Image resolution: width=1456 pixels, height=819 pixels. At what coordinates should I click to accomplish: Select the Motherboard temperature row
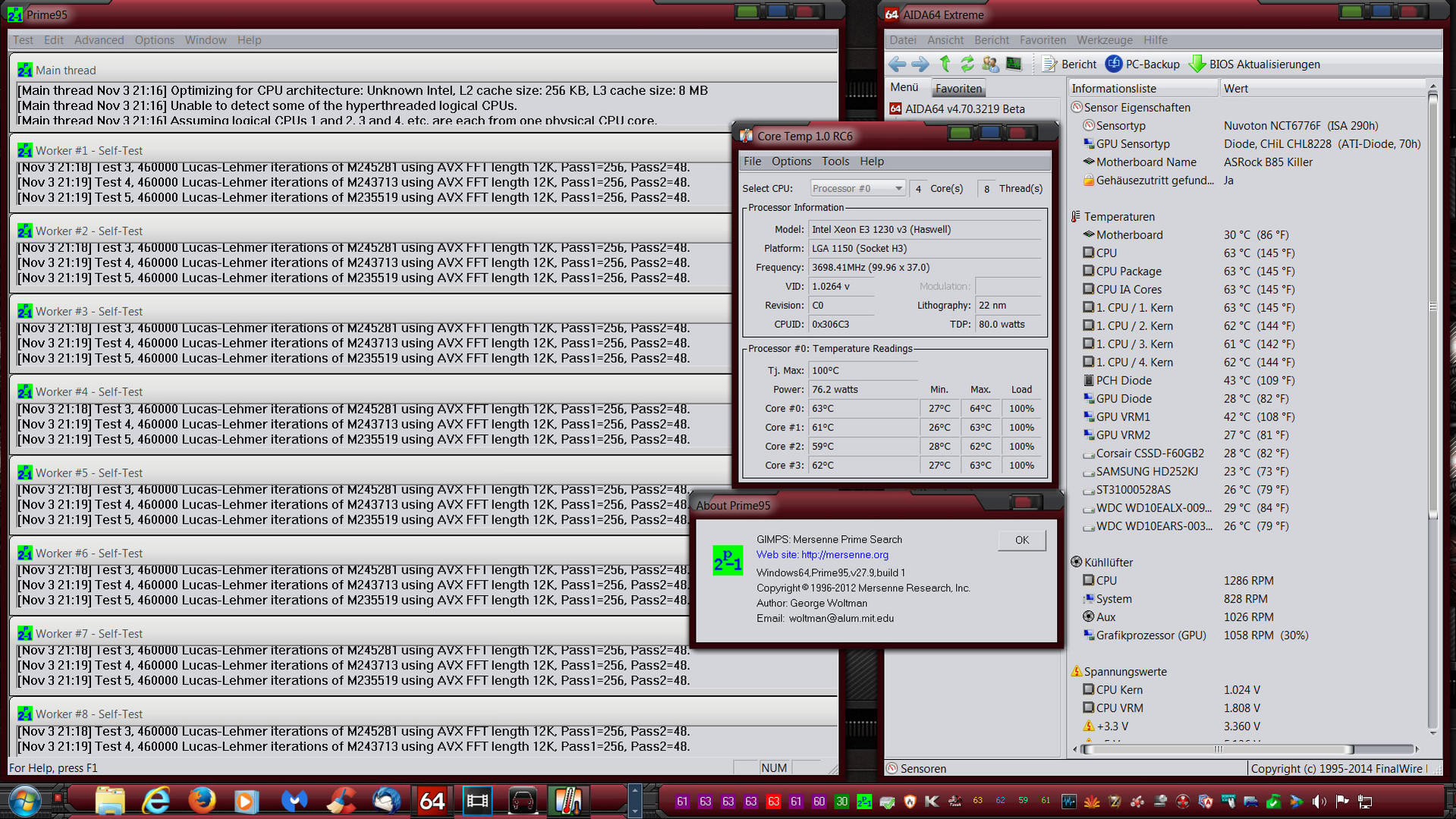pos(1185,235)
